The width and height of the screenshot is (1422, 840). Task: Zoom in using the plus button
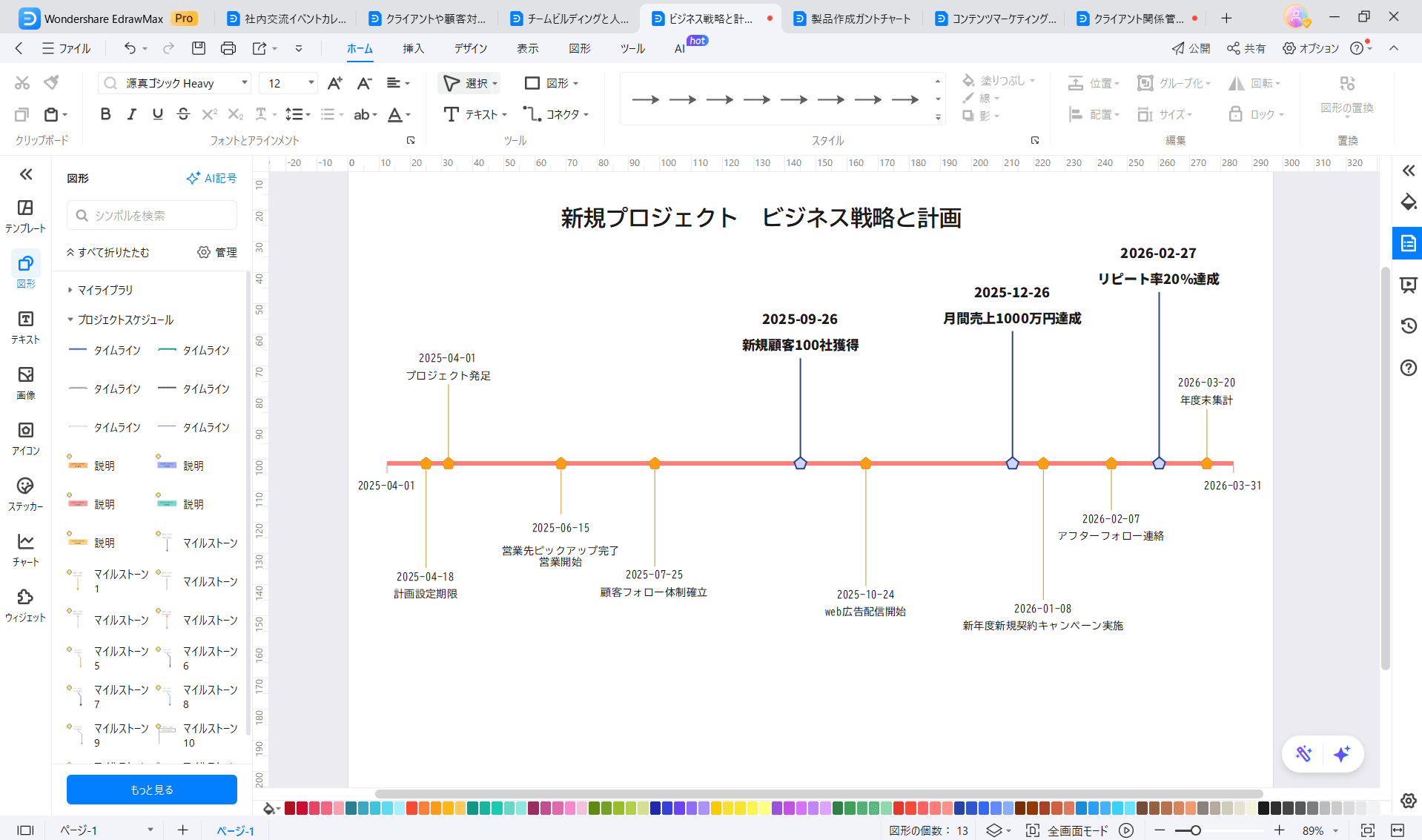(1279, 830)
